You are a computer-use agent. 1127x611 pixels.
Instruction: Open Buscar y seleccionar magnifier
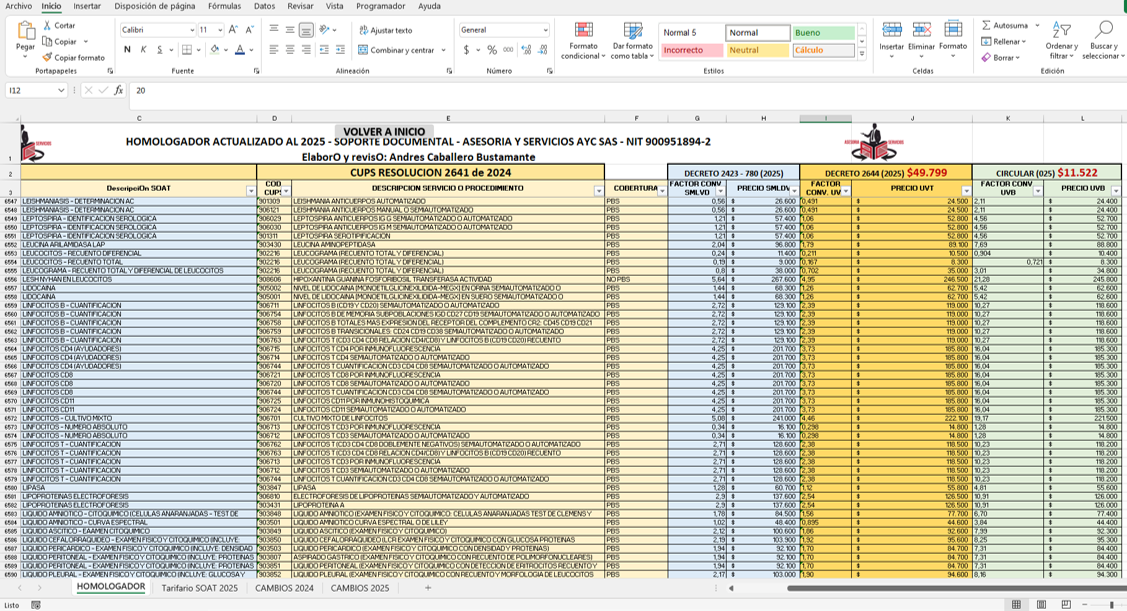(1103, 30)
